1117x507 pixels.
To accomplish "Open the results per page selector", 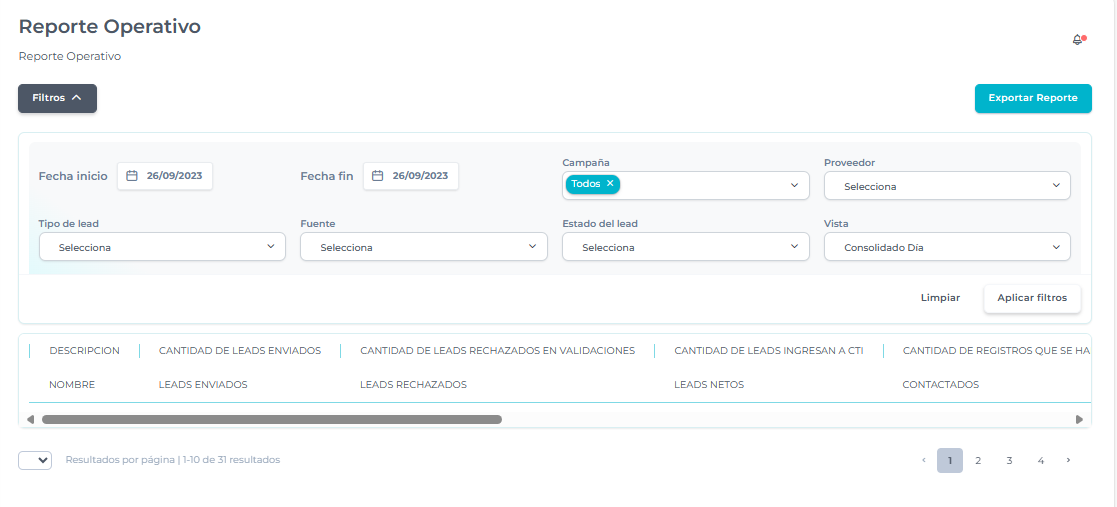I will coord(35,460).
